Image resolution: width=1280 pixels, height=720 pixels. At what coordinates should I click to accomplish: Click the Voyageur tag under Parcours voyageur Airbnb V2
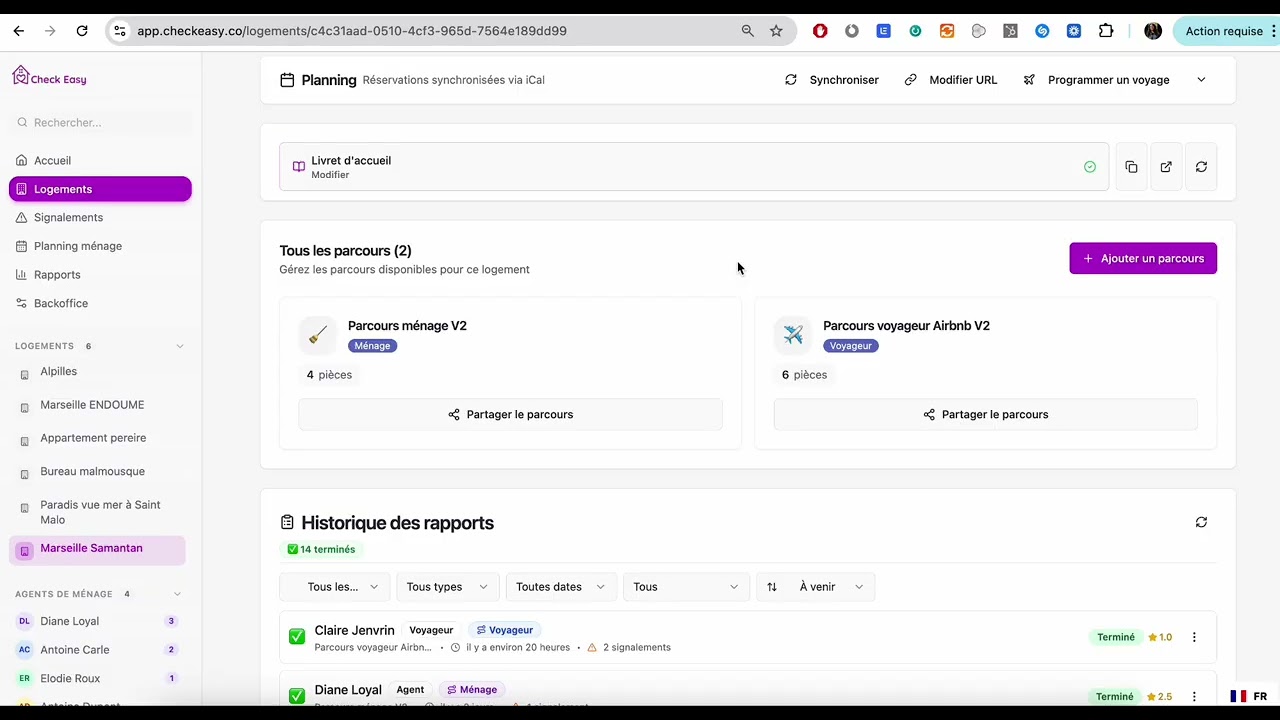point(850,346)
